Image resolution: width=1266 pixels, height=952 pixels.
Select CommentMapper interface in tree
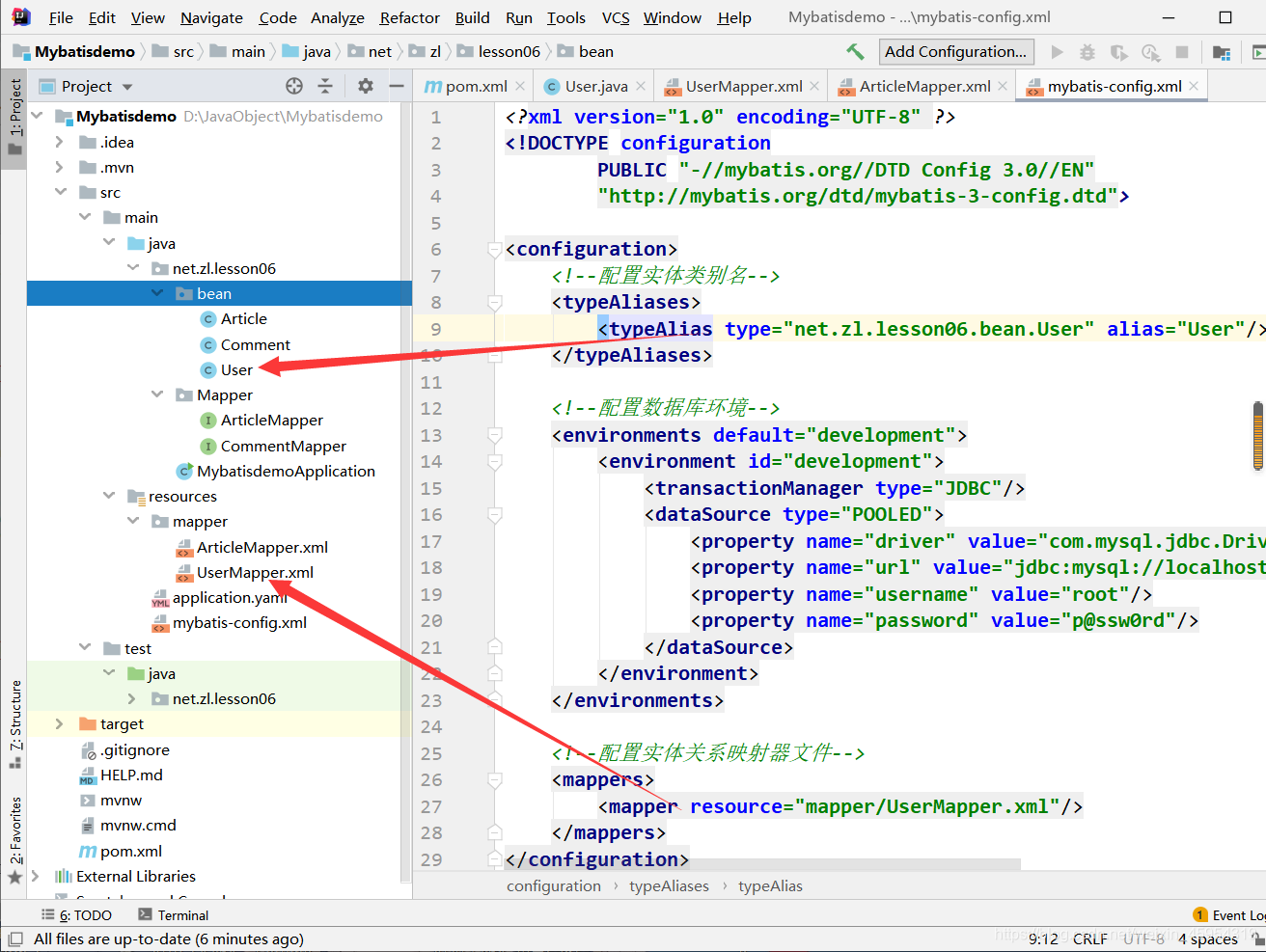click(283, 446)
